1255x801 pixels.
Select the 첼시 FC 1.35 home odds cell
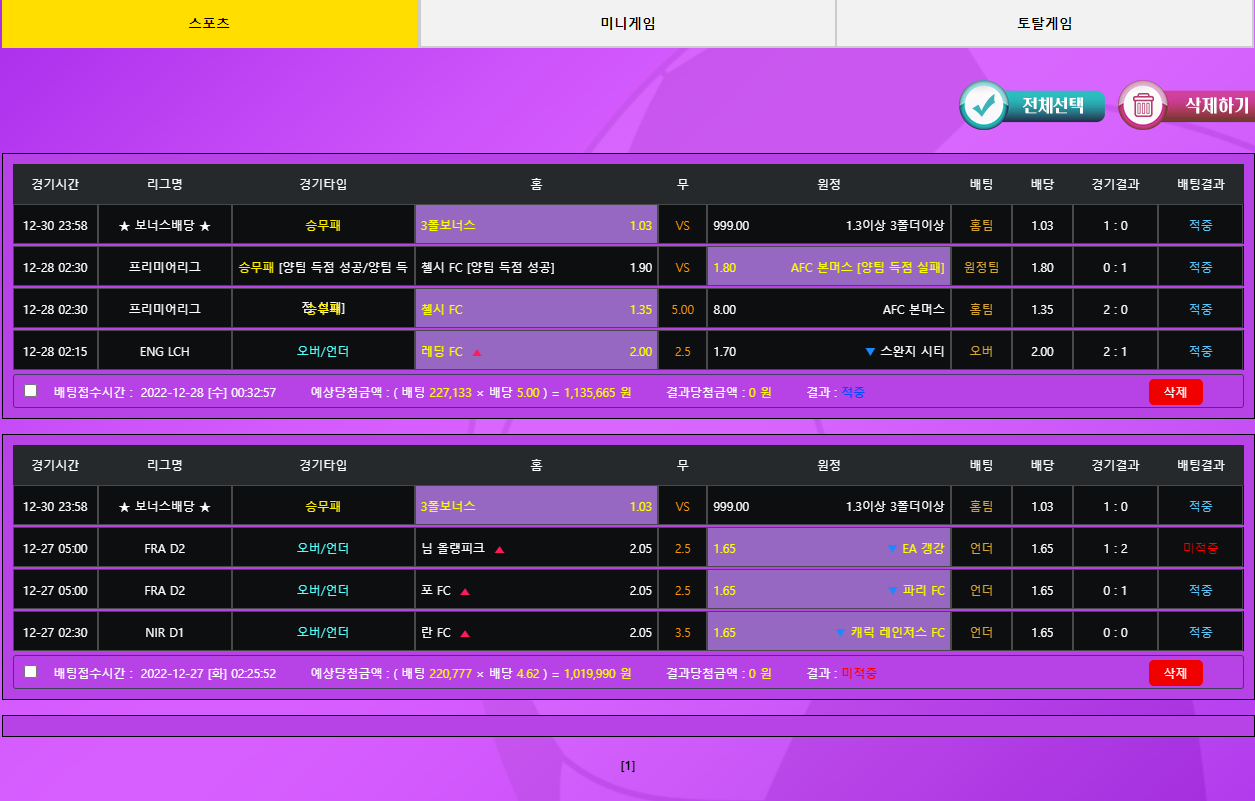point(536,310)
